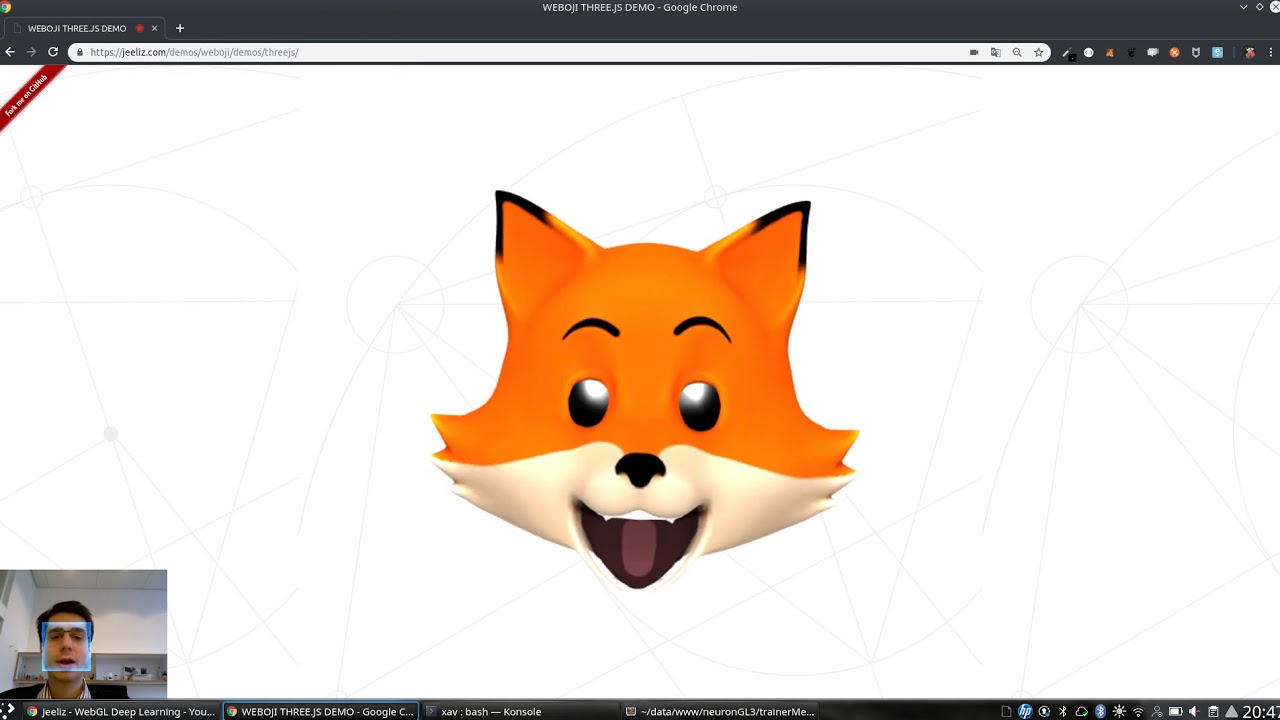Click the taskbar clock
The width and height of the screenshot is (1280, 720).
1261,711
